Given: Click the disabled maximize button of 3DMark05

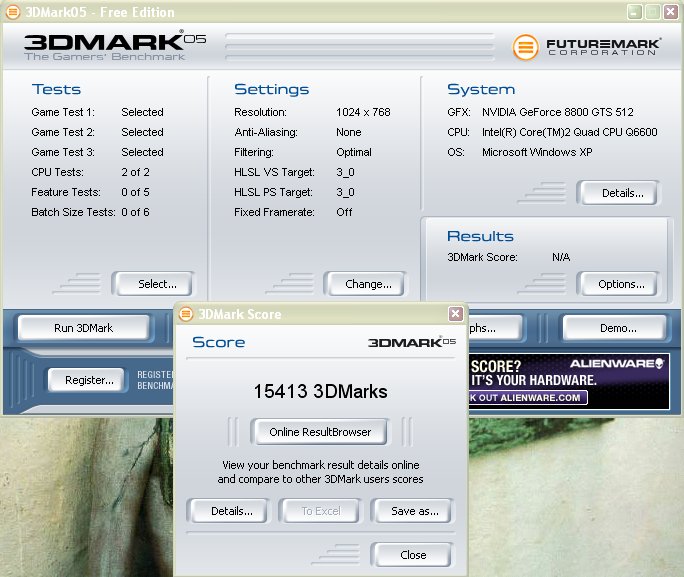Looking at the screenshot, I should tap(653, 12).
